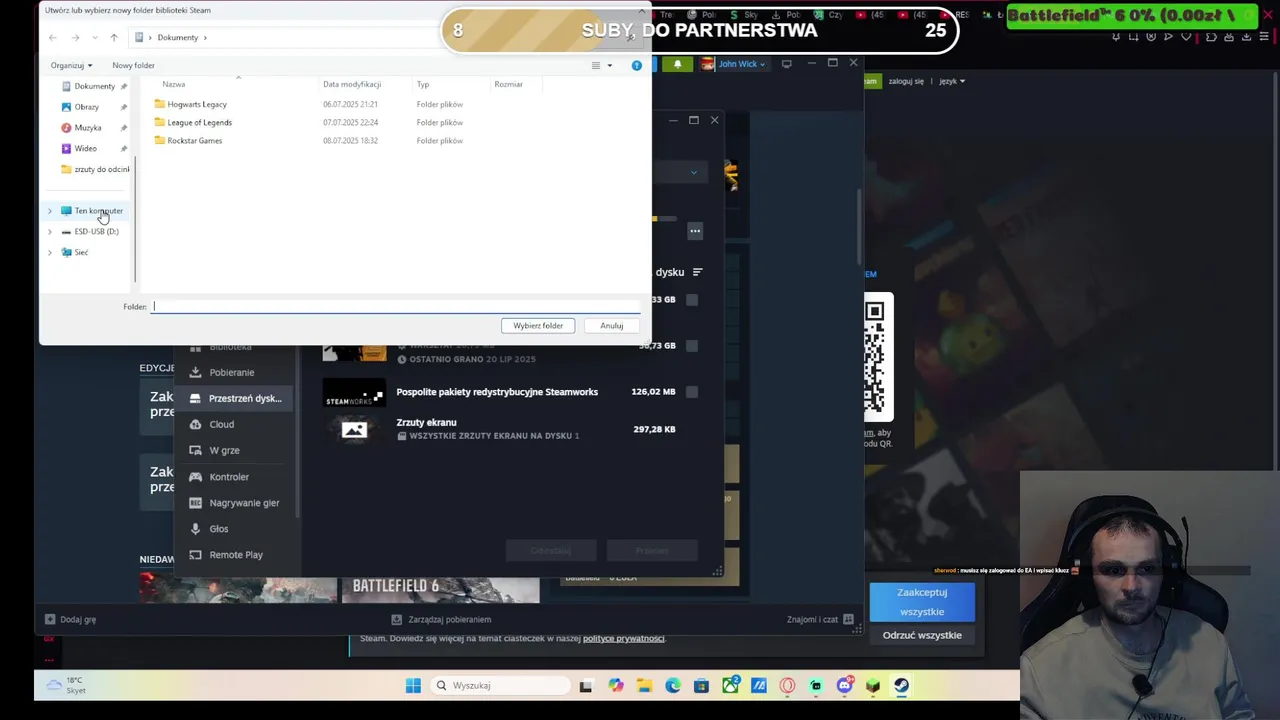Viewport: 1280px width, 720px height.
Task: Click the Zrzuty ekranu thumbnail
Action: (354, 429)
